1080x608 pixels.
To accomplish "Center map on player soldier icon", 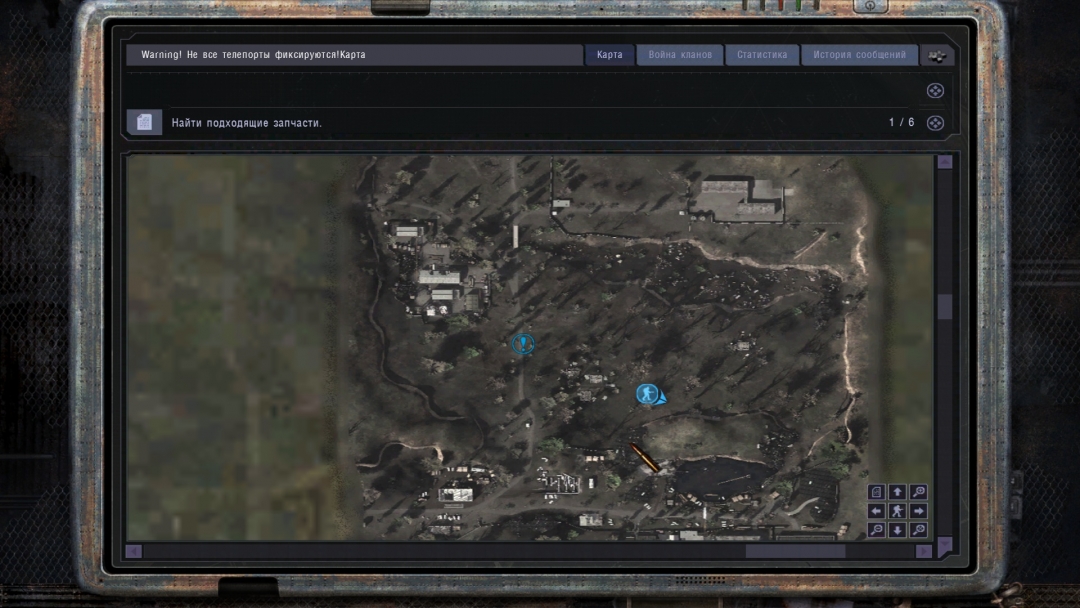I will (897, 511).
